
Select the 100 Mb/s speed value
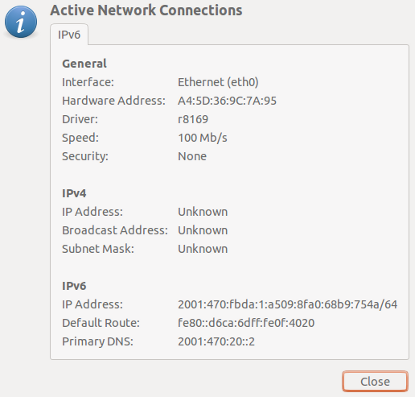pyautogui.click(x=202, y=138)
